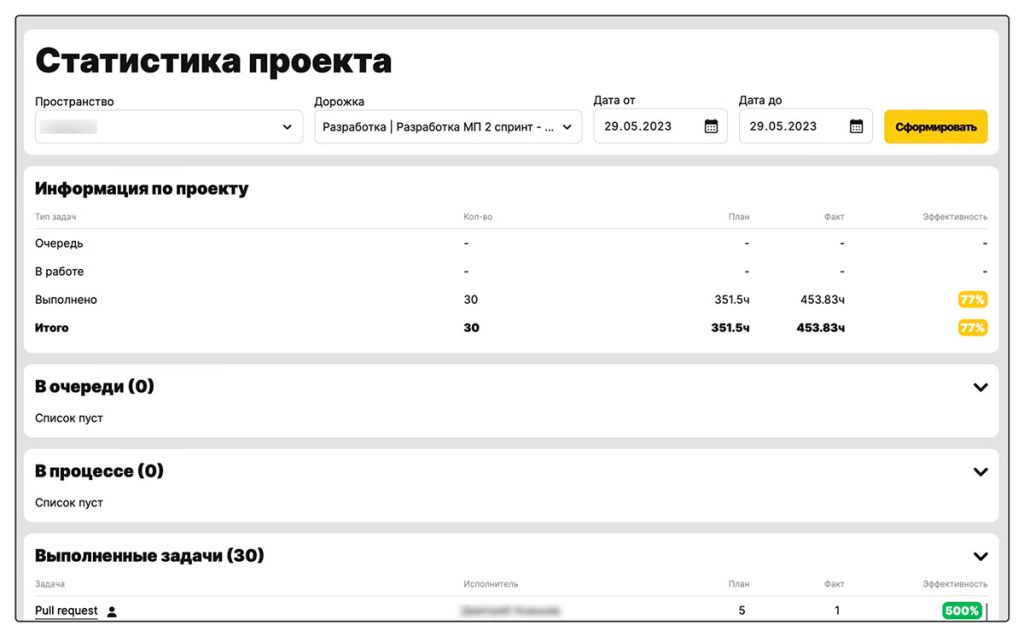Click the 77% efficiency badge in 'Итого' row
The width and height of the screenshot is (1024, 637).
[972, 328]
